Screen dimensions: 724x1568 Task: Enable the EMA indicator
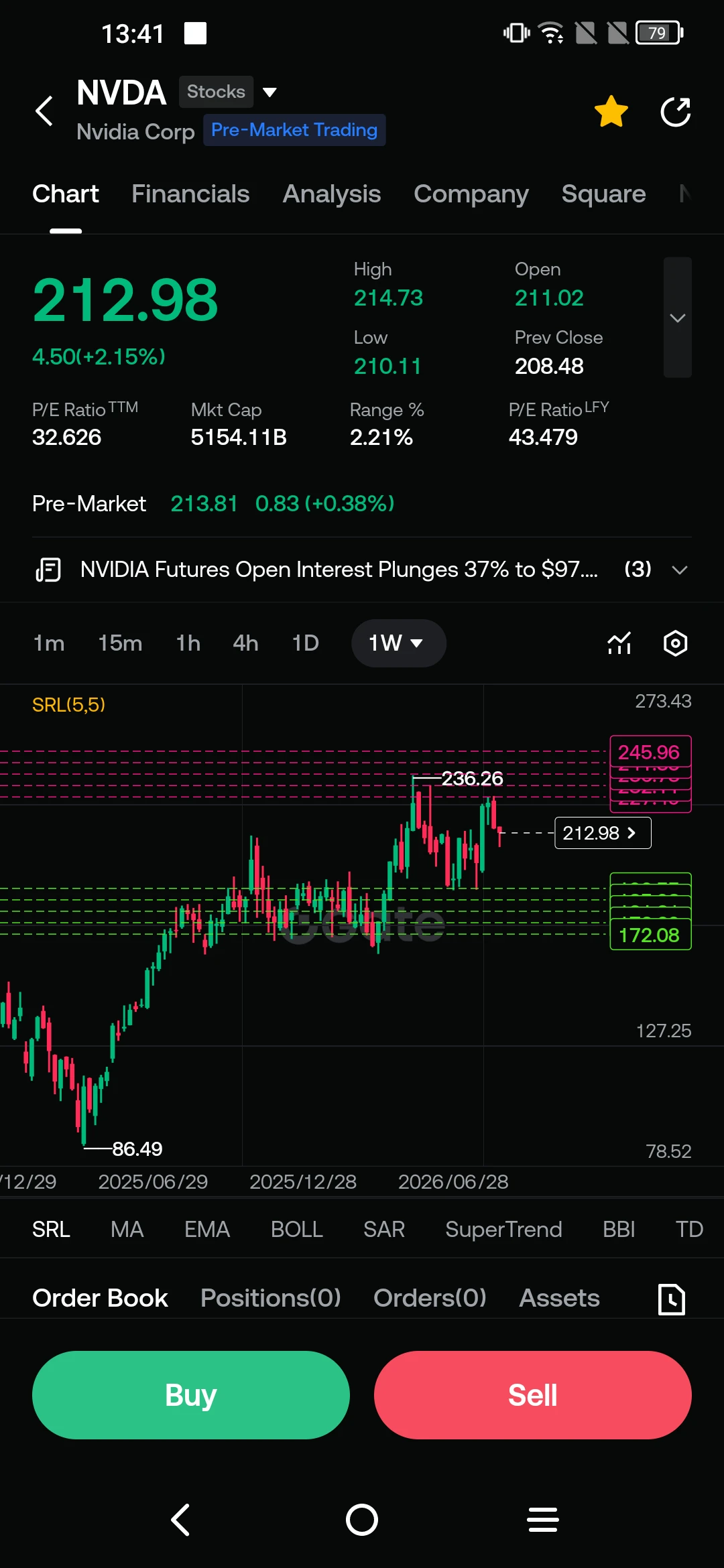pos(207,1230)
